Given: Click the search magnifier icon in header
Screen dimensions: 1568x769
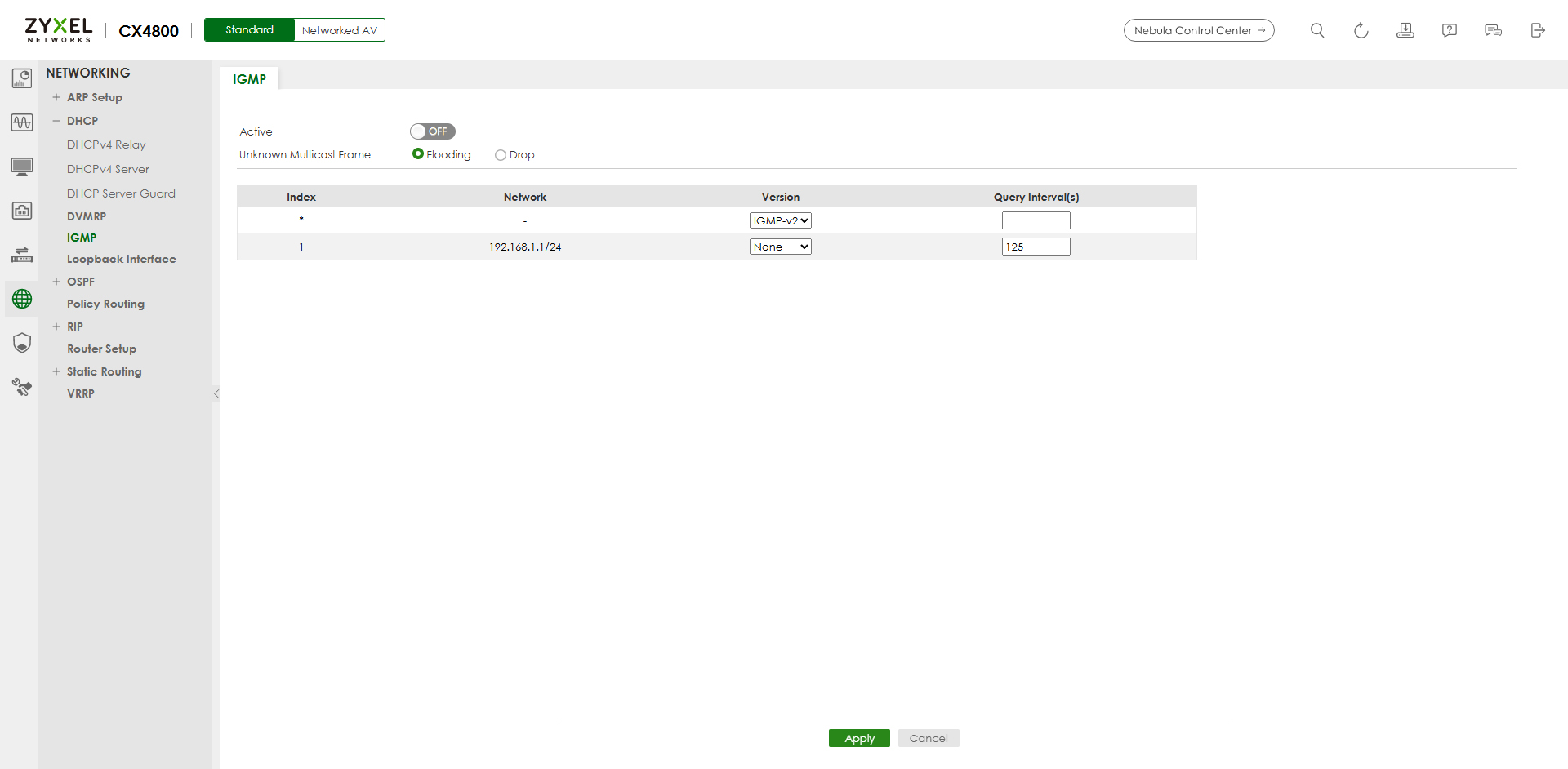Looking at the screenshot, I should (x=1316, y=30).
